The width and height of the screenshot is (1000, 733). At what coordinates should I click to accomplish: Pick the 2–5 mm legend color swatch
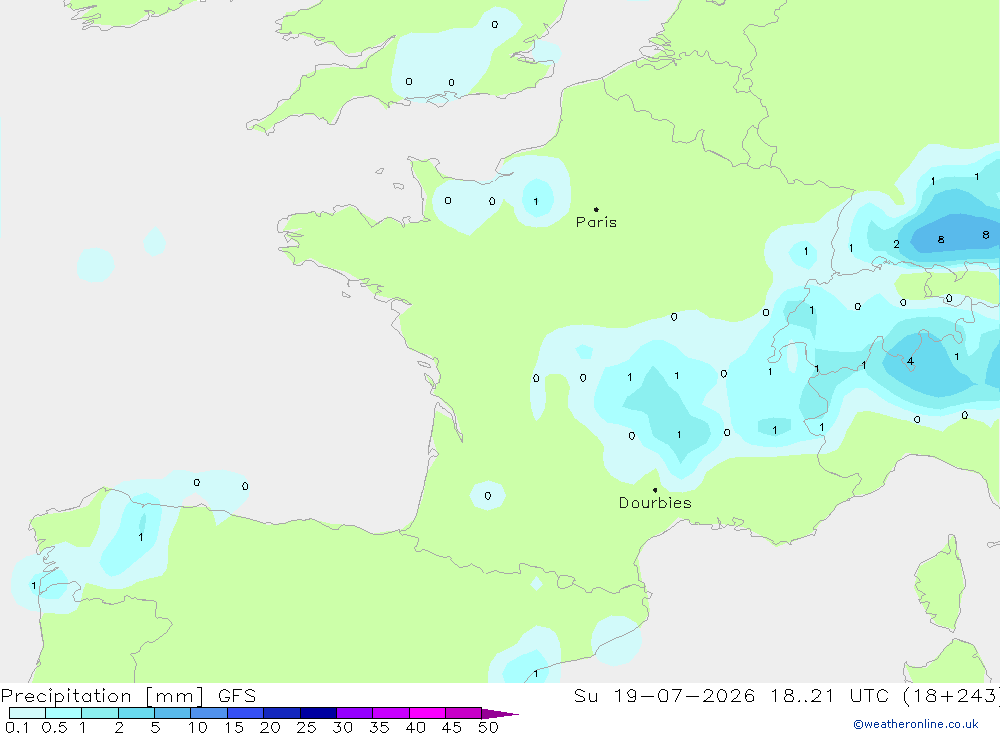coord(136,713)
